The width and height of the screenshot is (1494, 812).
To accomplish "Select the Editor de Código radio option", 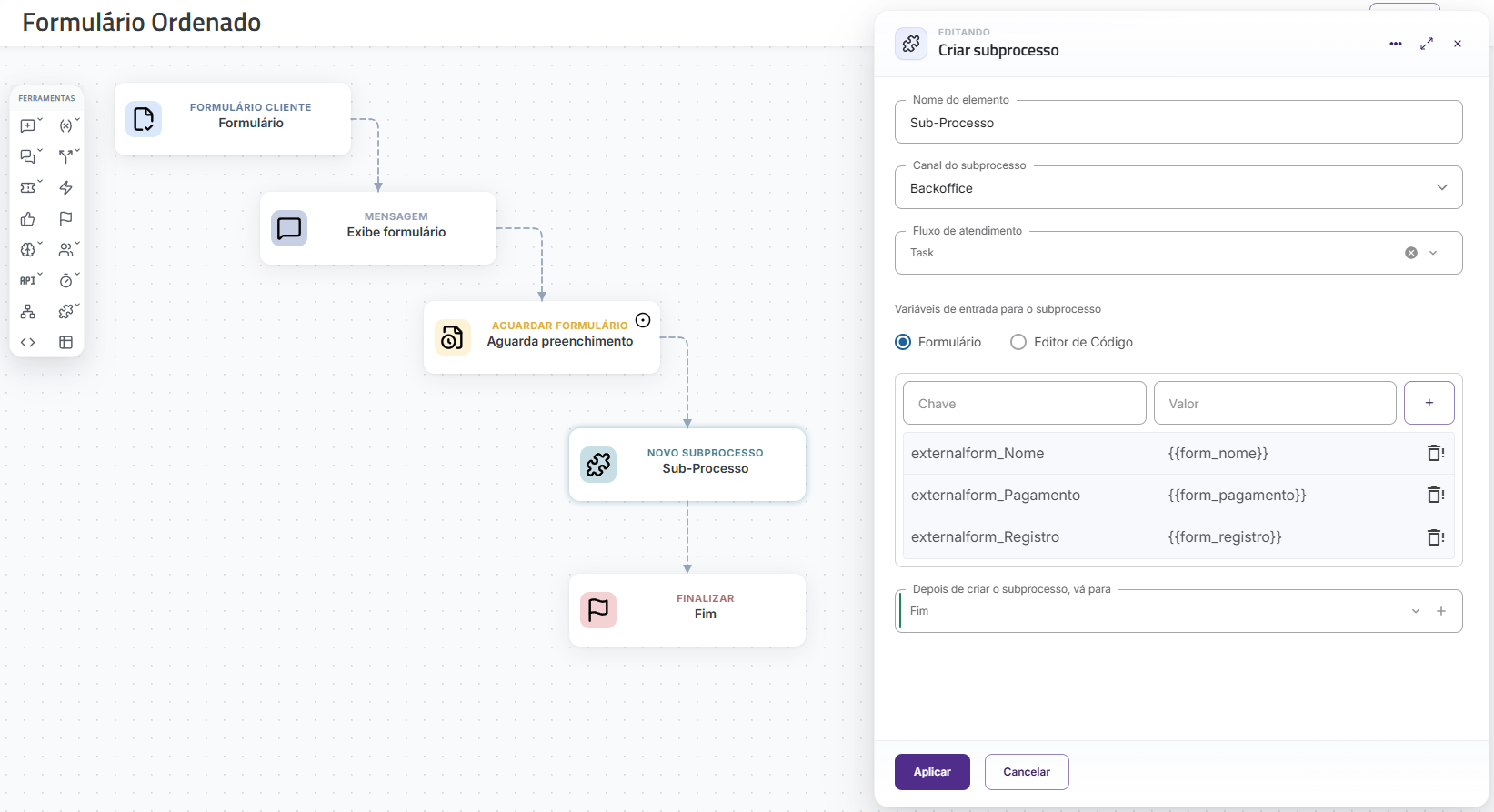I will pos(1018,342).
